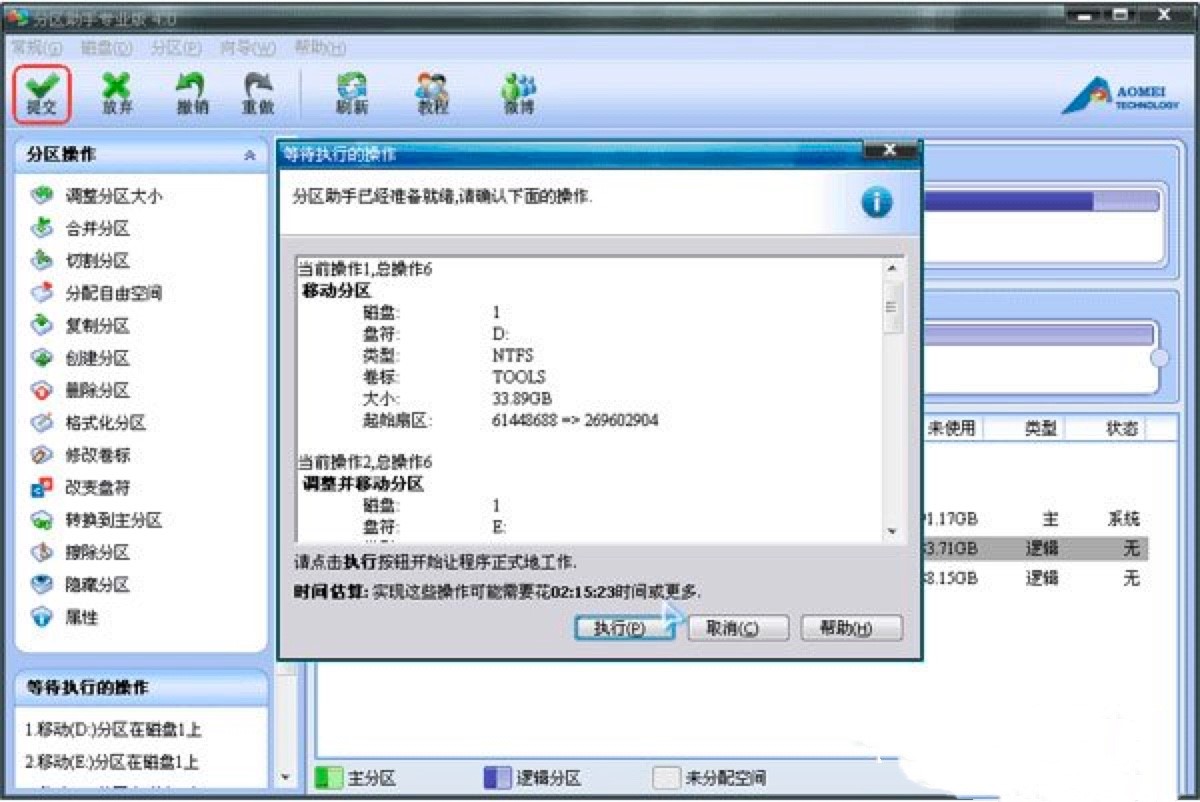Click the 类型 column header
Image resolution: width=1200 pixels, height=802 pixels.
coord(1040,428)
